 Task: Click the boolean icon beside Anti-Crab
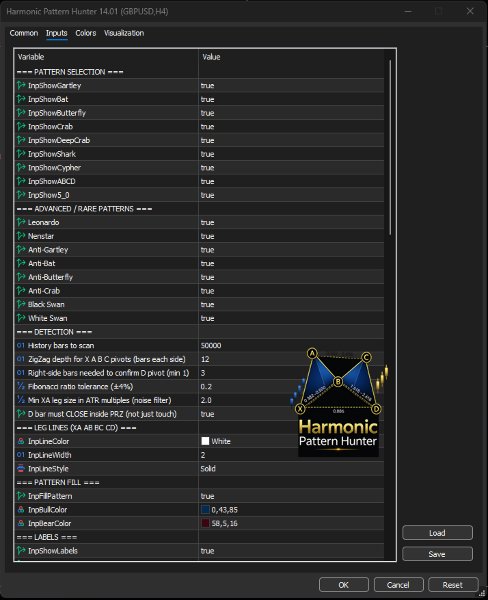tap(21, 291)
